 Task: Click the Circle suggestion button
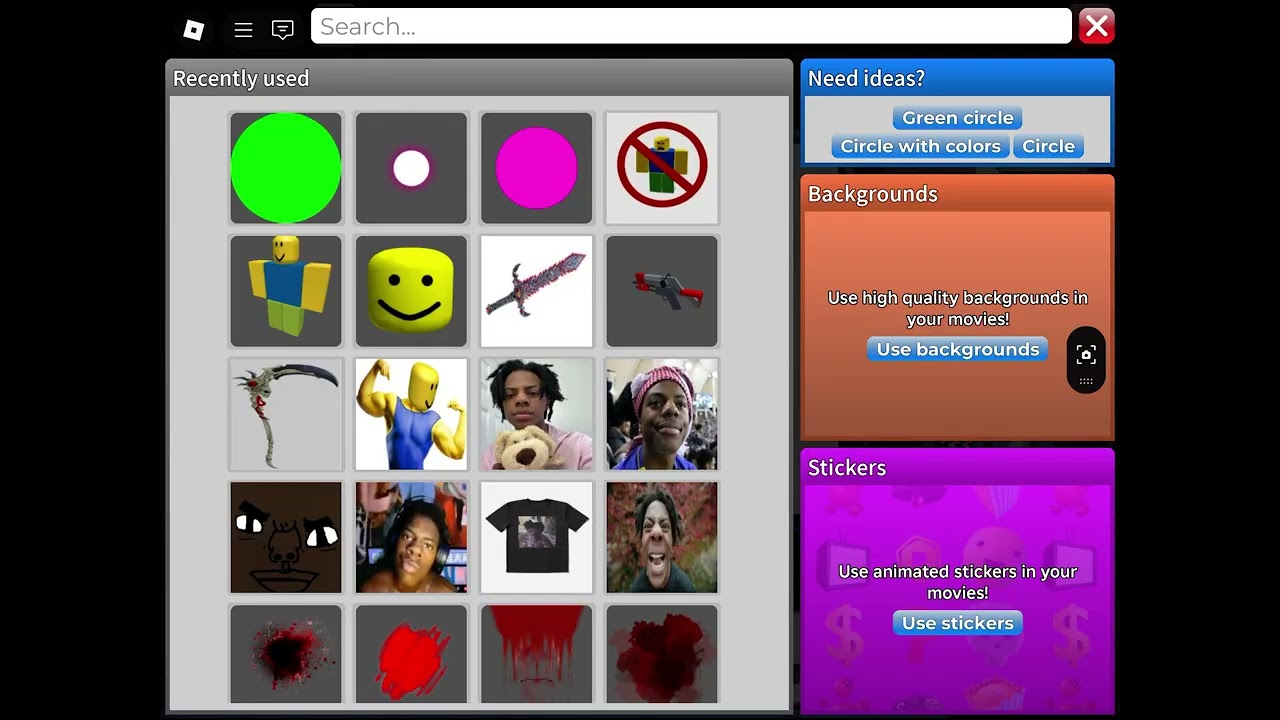pyautogui.click(x=1048, y=146)
